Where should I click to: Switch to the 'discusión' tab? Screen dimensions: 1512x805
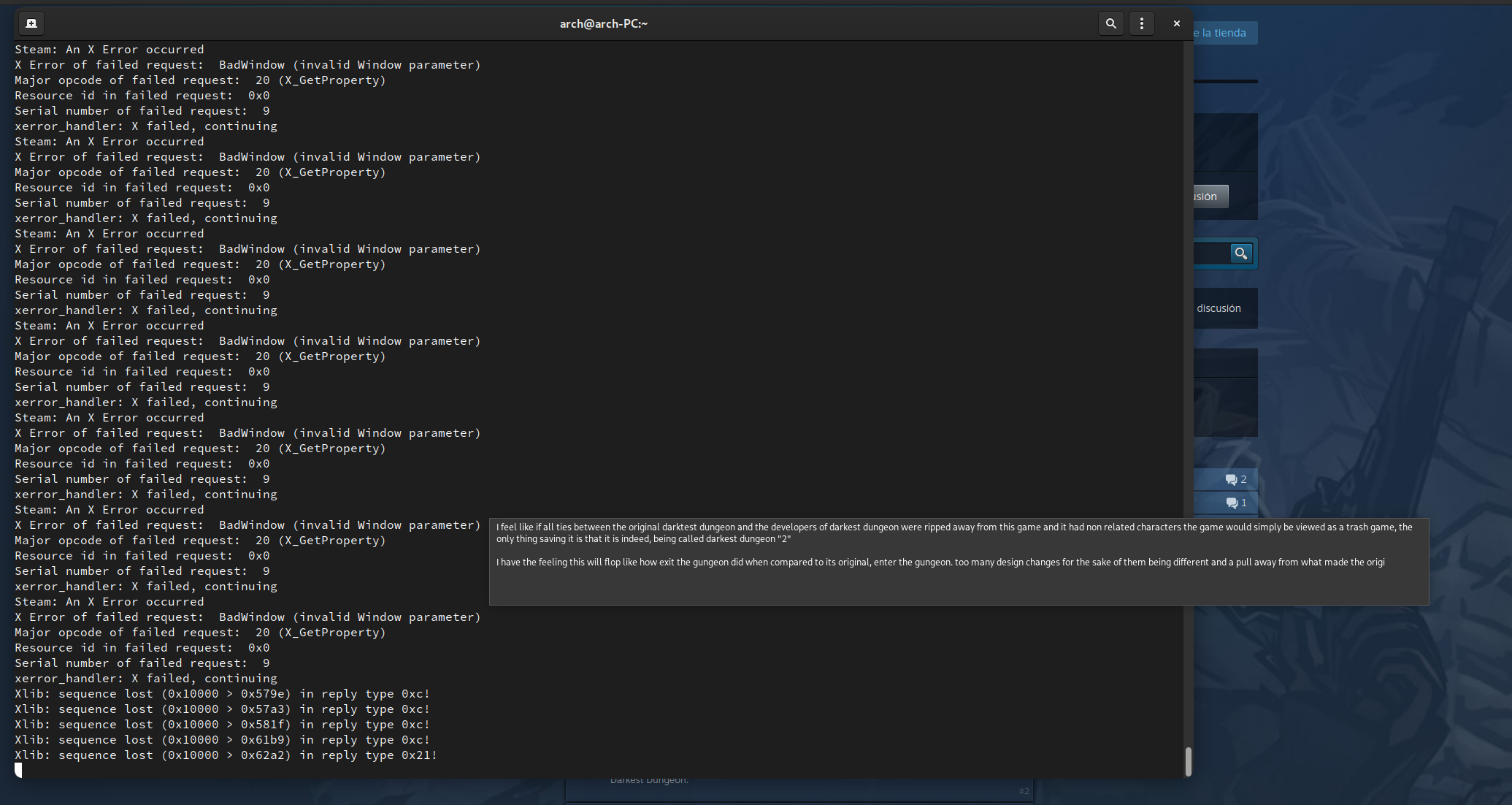pyautogui.click(x=1219, y=308)
